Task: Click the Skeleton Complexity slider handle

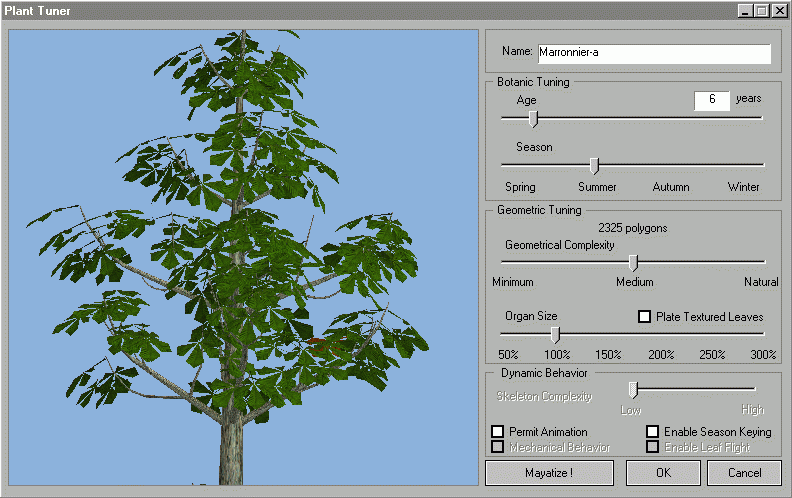Action: pos(633,389)
